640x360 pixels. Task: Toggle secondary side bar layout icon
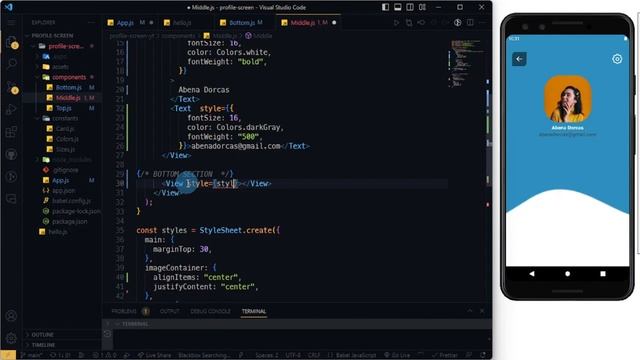tap(410, 7)
